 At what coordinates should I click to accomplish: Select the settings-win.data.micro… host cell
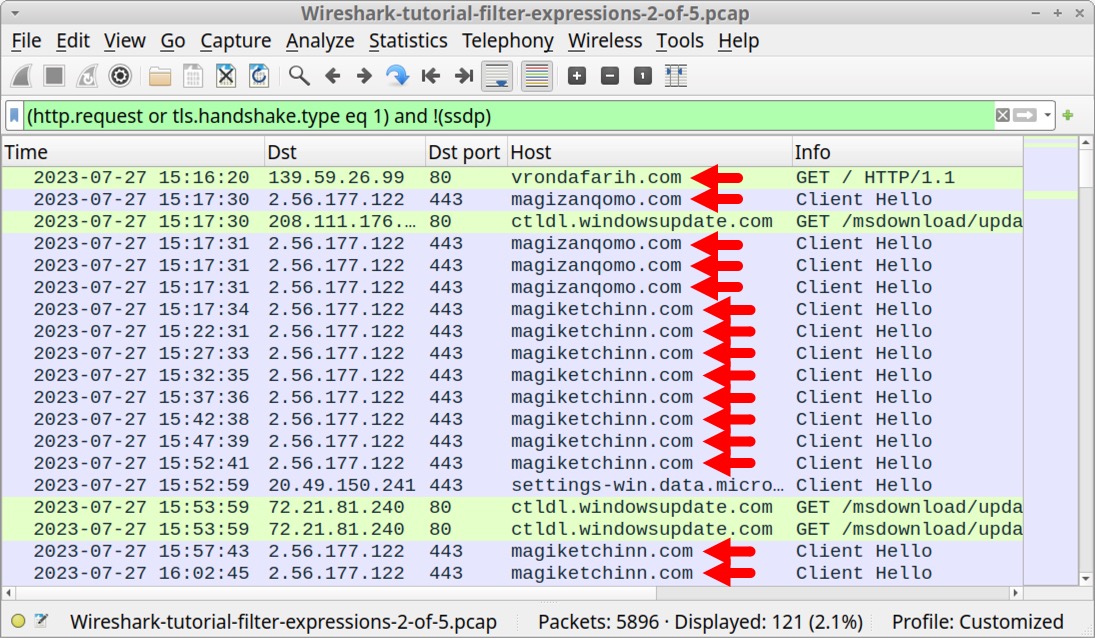pos(647,485)
